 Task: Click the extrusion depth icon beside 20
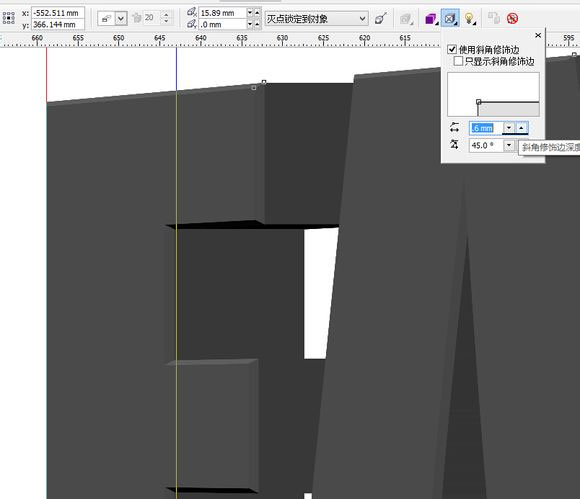137,17
